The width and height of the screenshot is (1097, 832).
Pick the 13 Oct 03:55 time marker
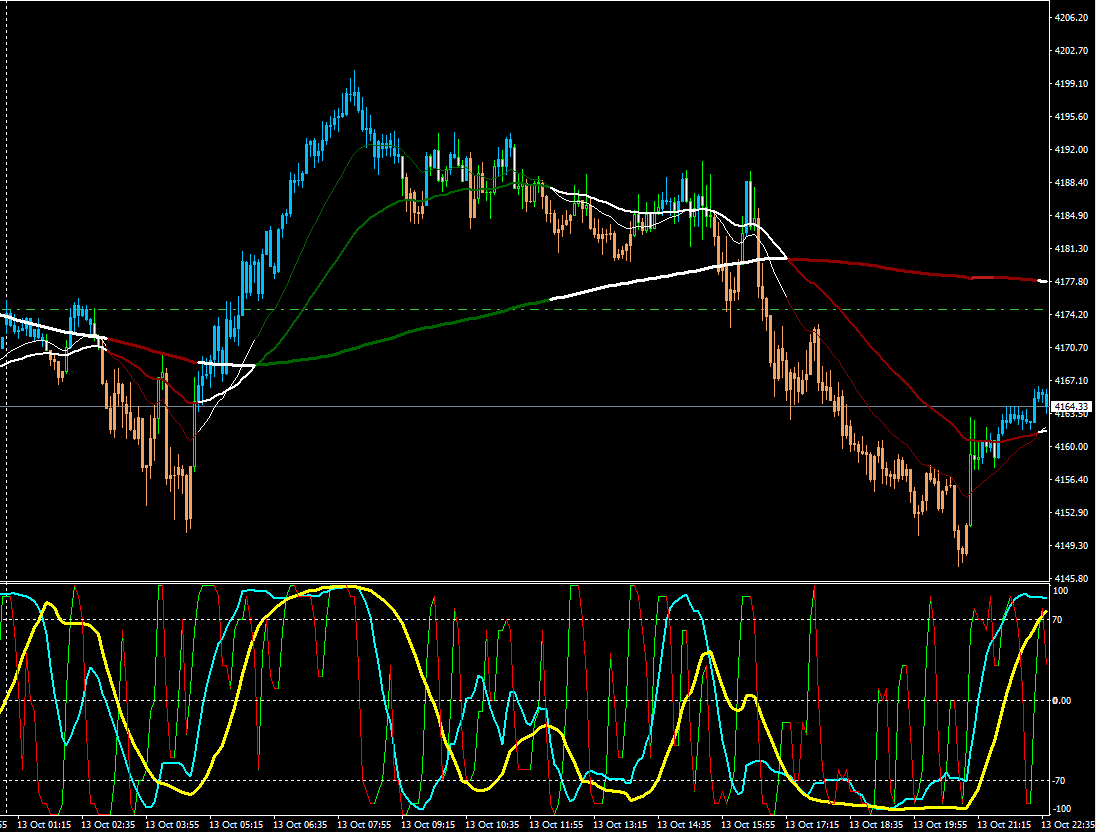click(x=172, y=825)
